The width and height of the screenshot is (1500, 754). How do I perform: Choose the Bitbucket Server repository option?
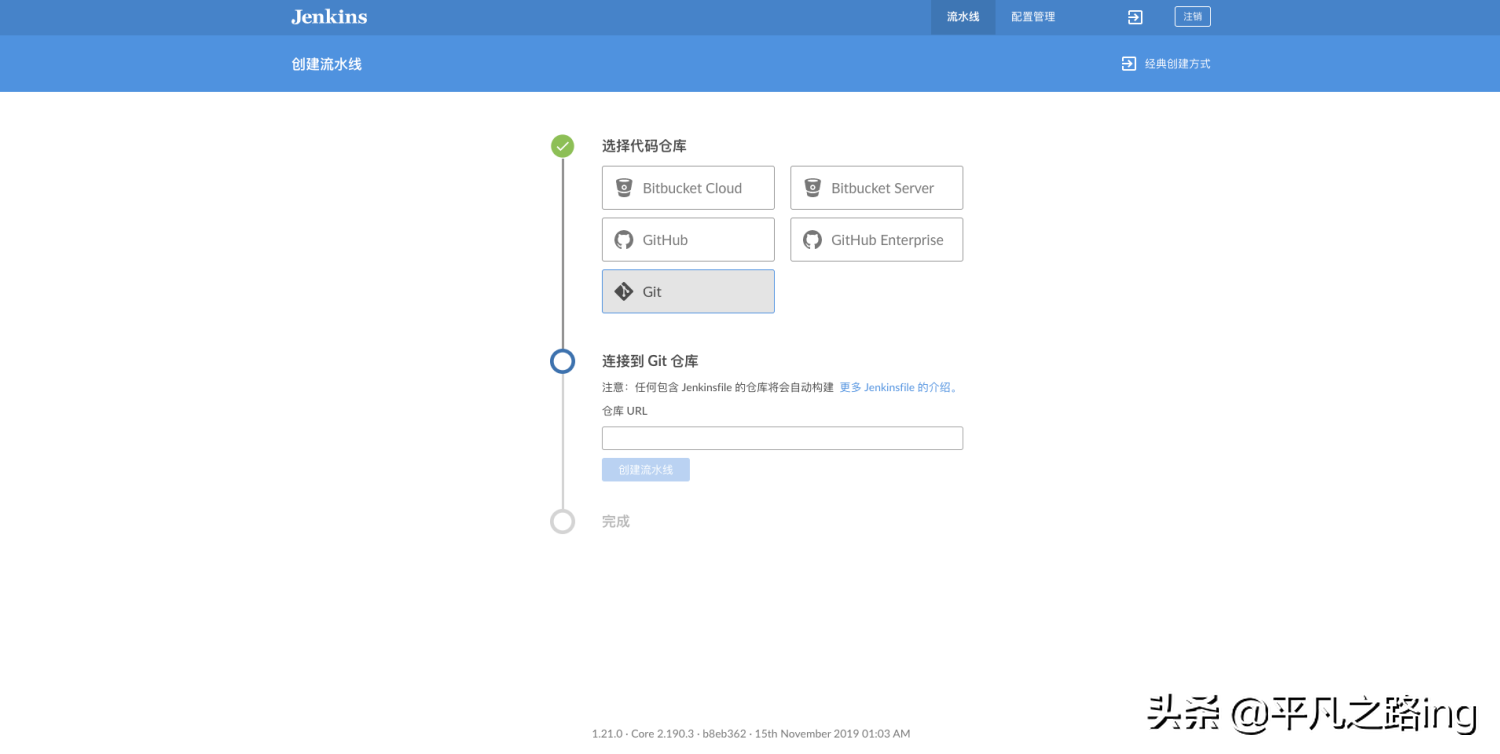[876, 188]
